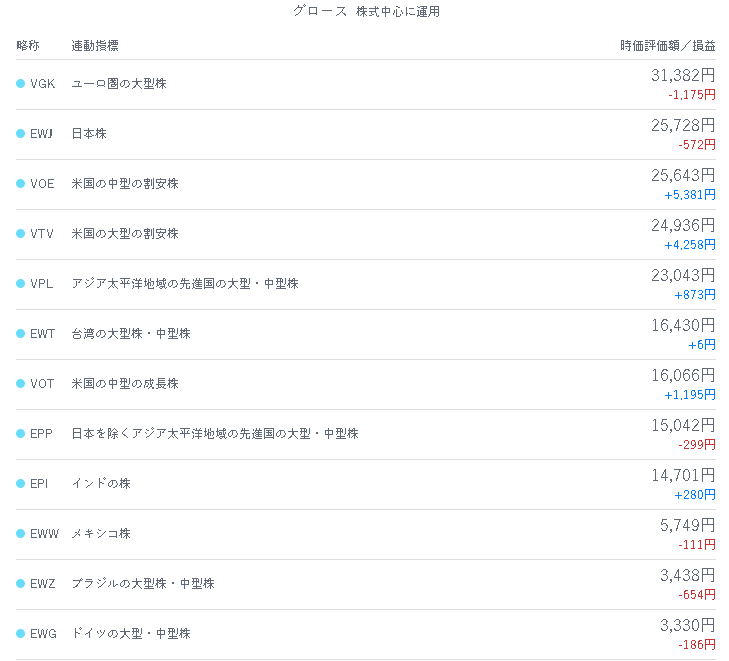
Task: Select the blue dot next to VPL
Action: click(x=20, y=284)
